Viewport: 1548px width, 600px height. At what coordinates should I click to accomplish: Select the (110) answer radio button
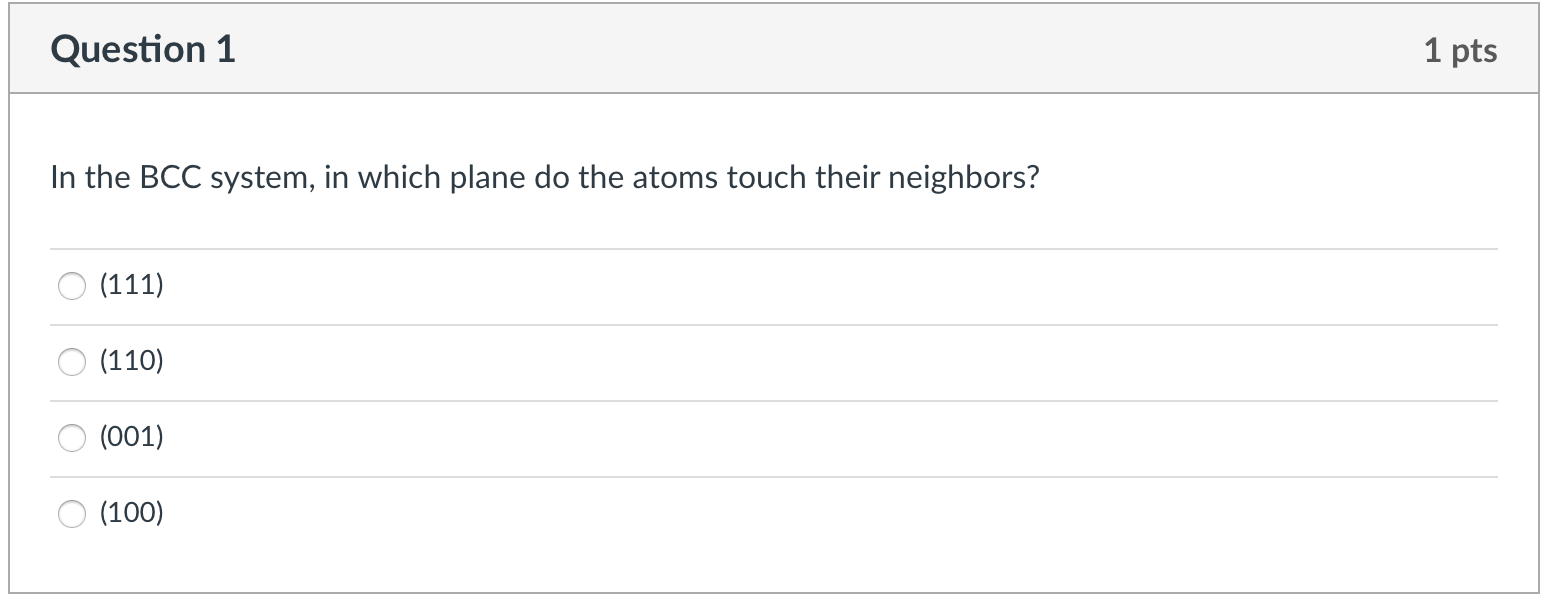[x=71, y=362]
